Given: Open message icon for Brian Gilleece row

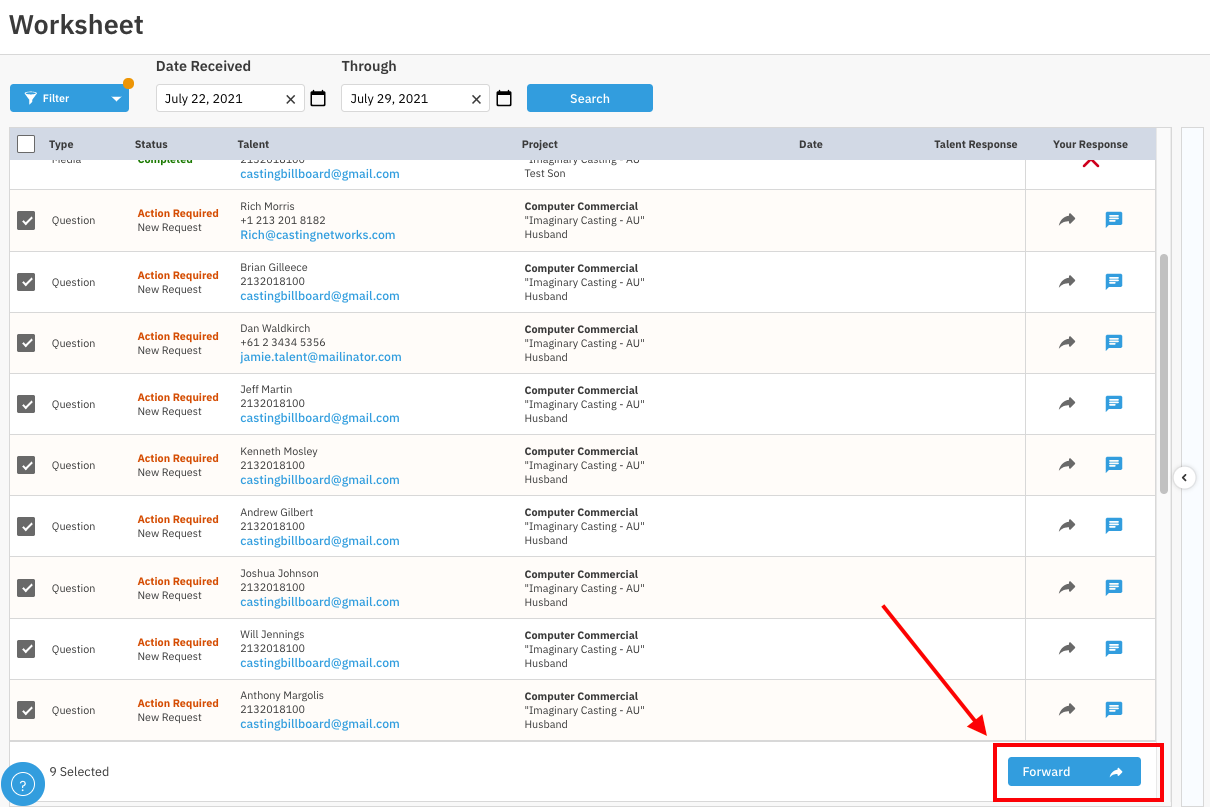Looking at the screenshot, I should 1113,282.
